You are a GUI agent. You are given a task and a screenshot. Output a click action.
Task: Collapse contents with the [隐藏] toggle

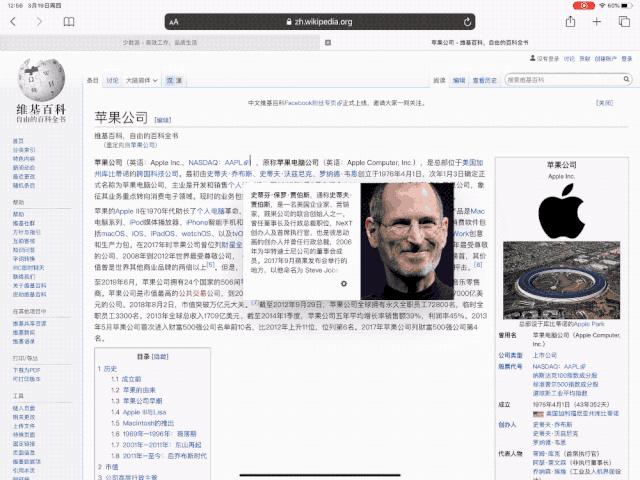[x=160, y=357]
